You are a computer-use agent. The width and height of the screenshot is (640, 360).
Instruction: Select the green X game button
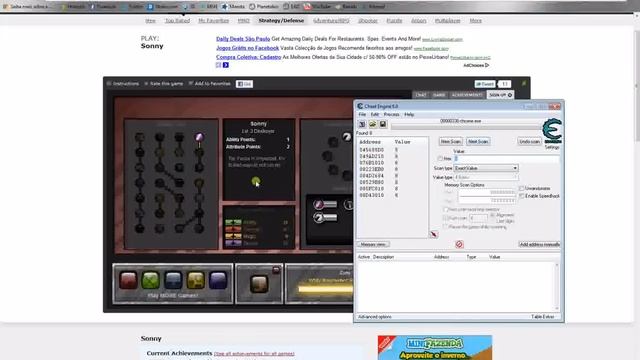(x=151, y=280)
